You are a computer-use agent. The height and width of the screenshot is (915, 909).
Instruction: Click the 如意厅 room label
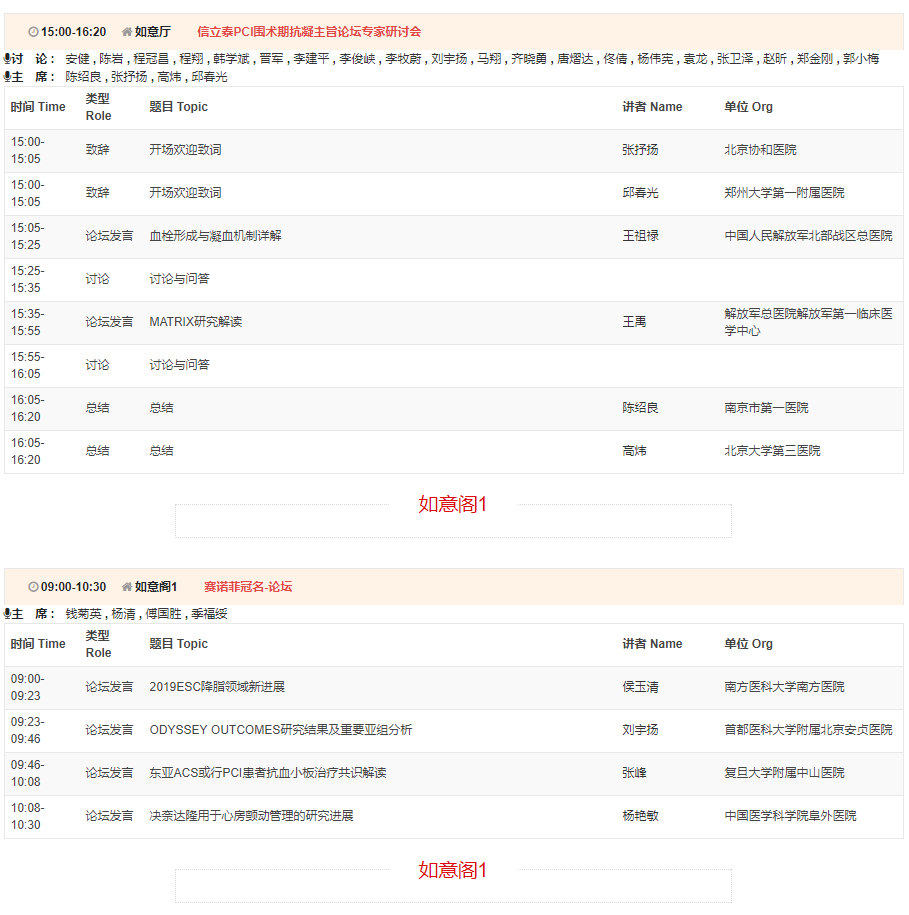coord(153,32)
